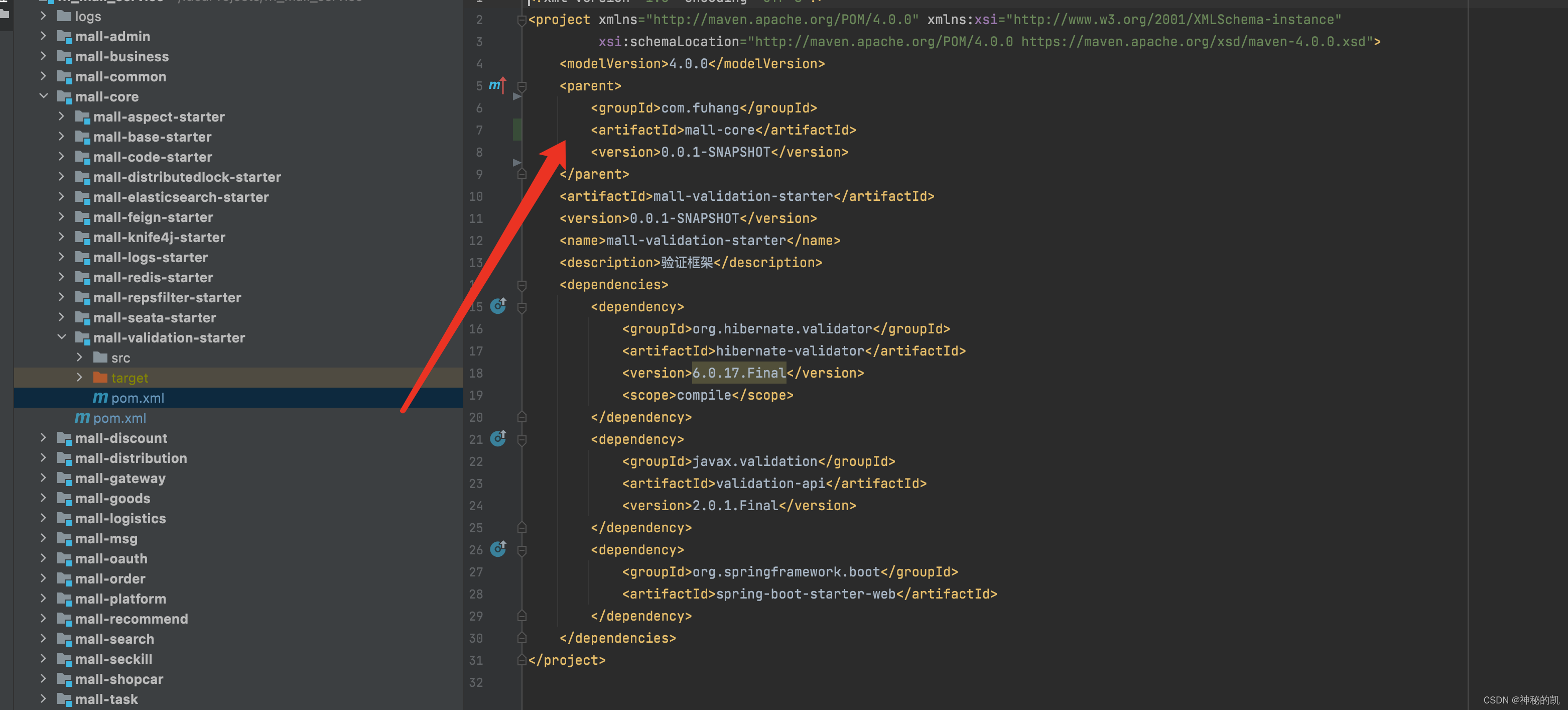Collapse the mall-core tree node
This screenshot has width=1568, height=710.
click(x=43, y=96)
